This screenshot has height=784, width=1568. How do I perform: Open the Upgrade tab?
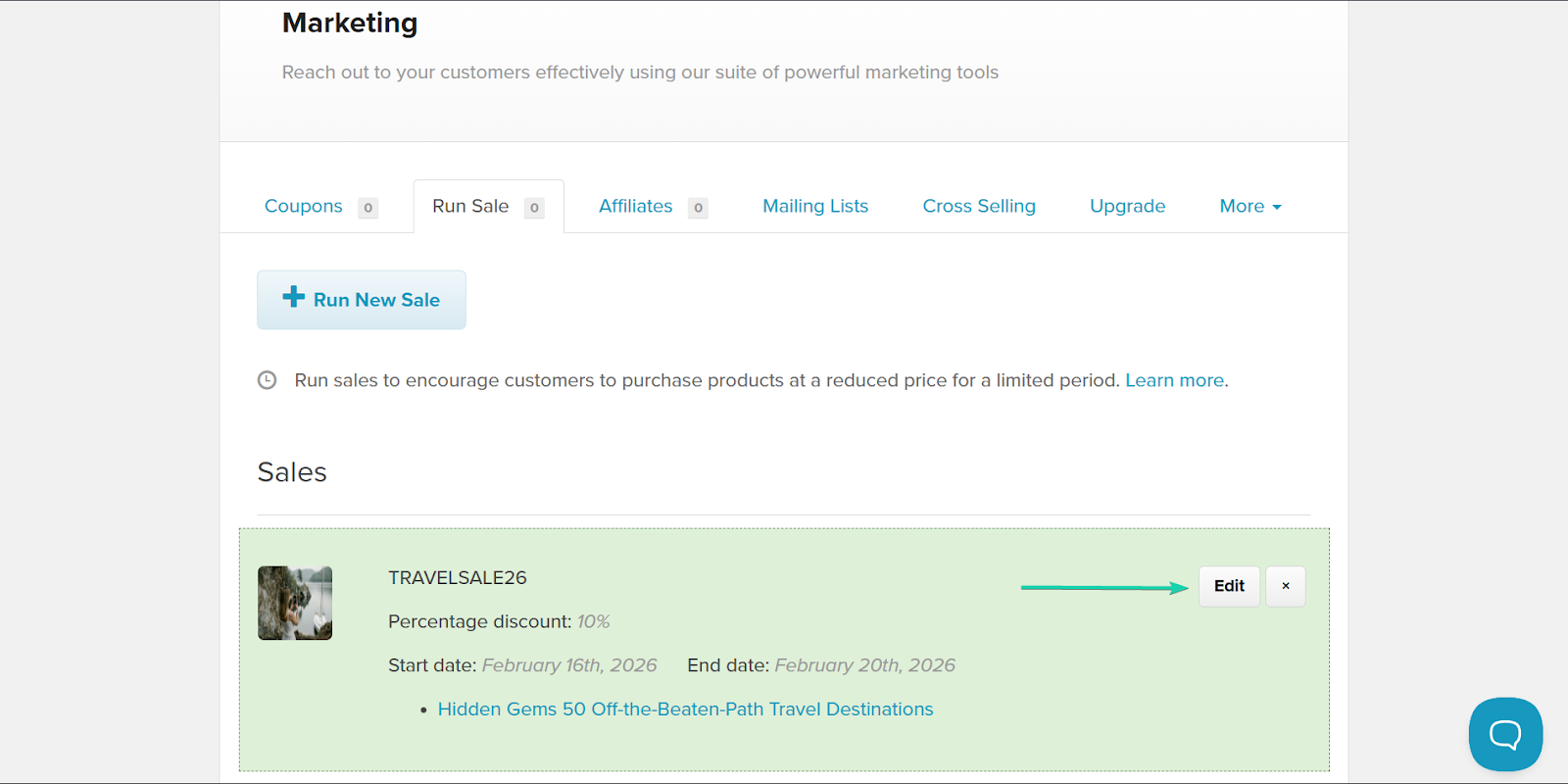(1127, 207)
